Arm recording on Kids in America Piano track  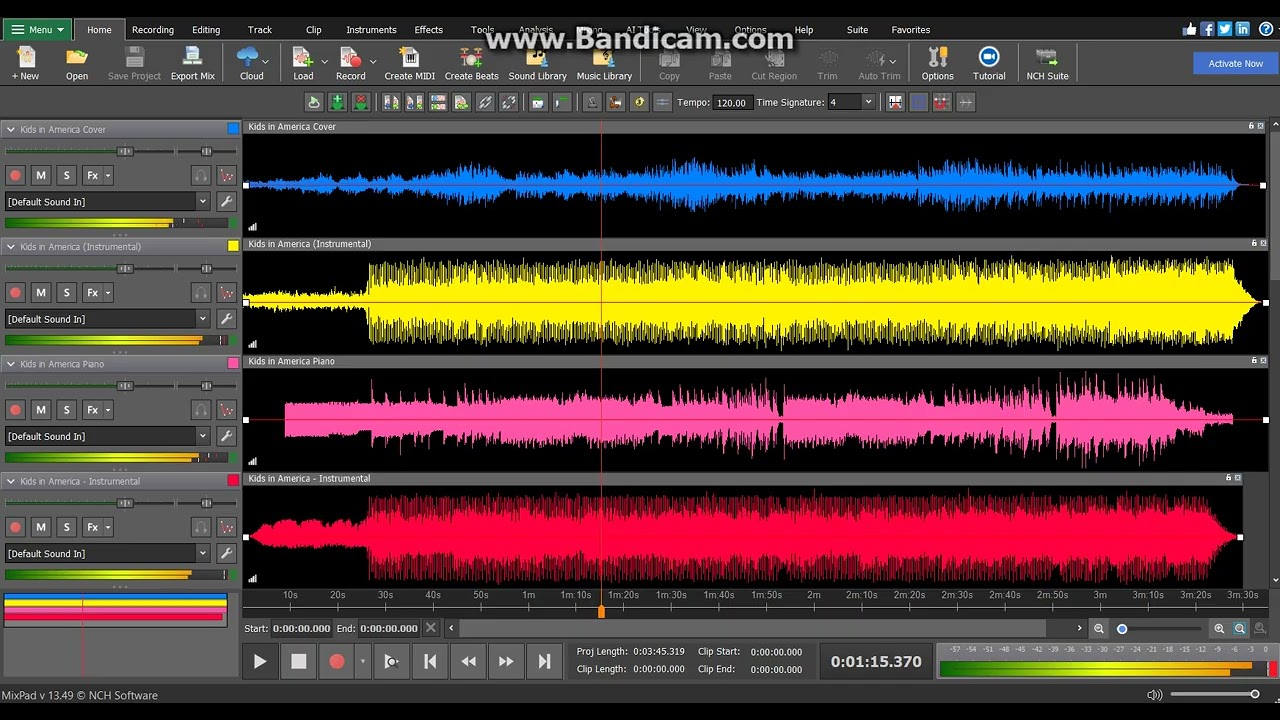[15, 409]
